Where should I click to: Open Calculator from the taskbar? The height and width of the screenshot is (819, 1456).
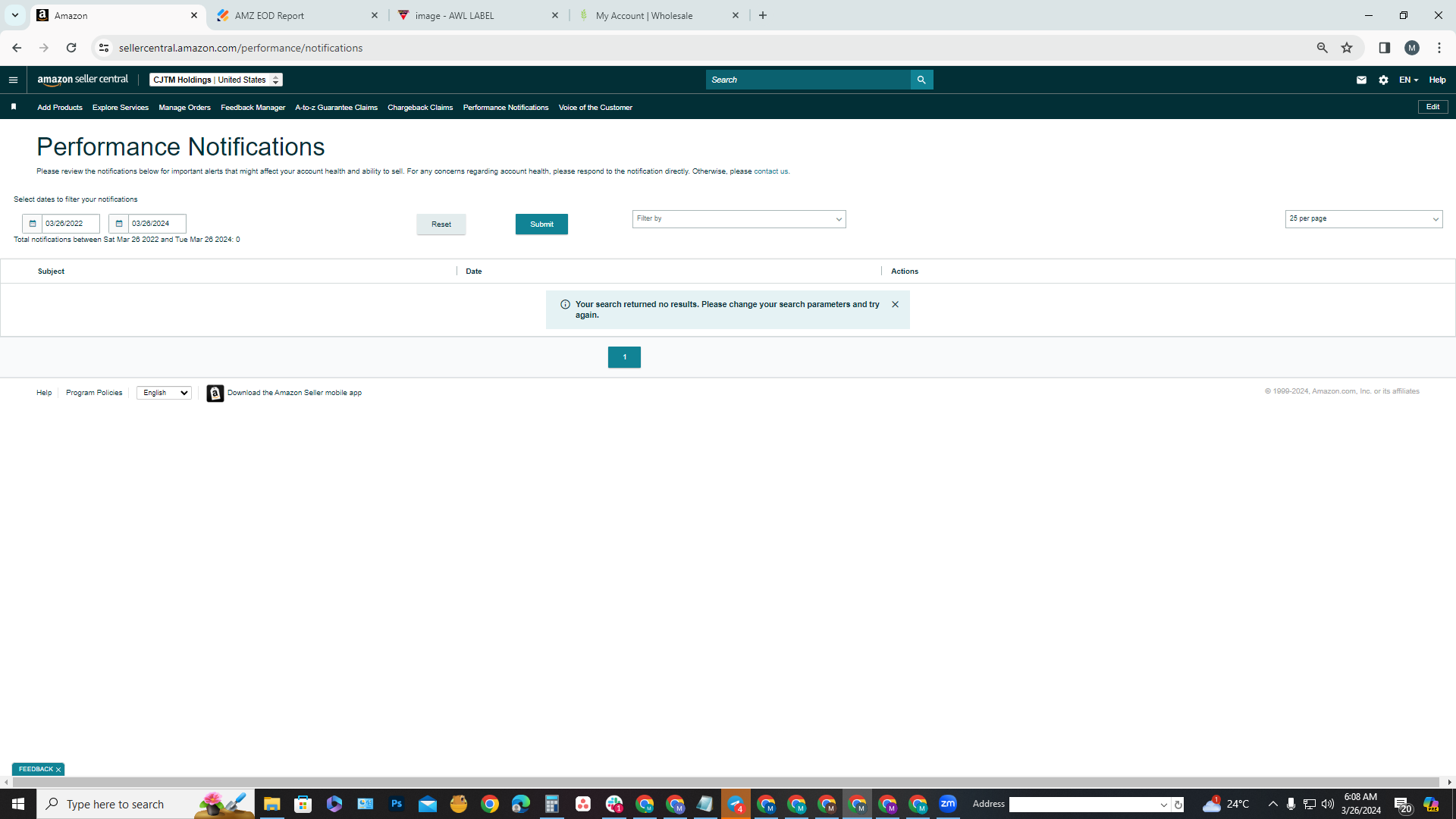point(551,804)
